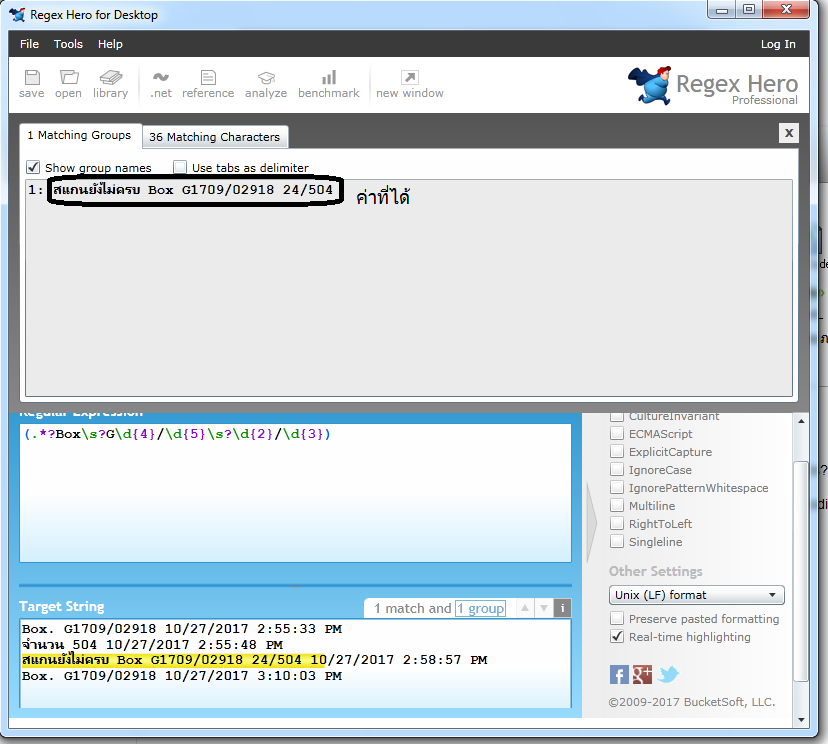Open the Tools menu
The image size is (828, 744).
pos(68,44)
